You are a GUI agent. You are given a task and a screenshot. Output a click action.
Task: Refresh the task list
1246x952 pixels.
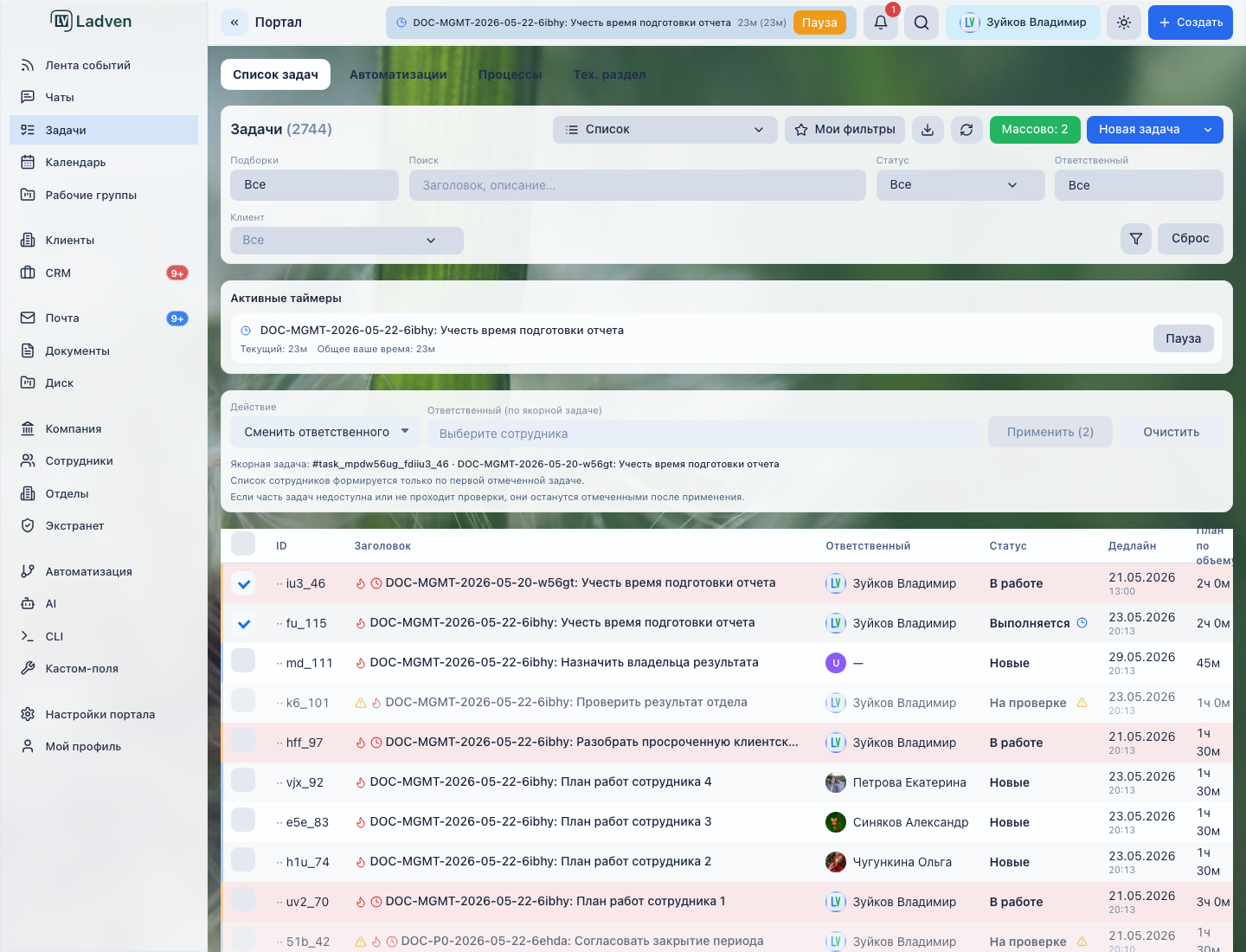click(x=967, y=130)
